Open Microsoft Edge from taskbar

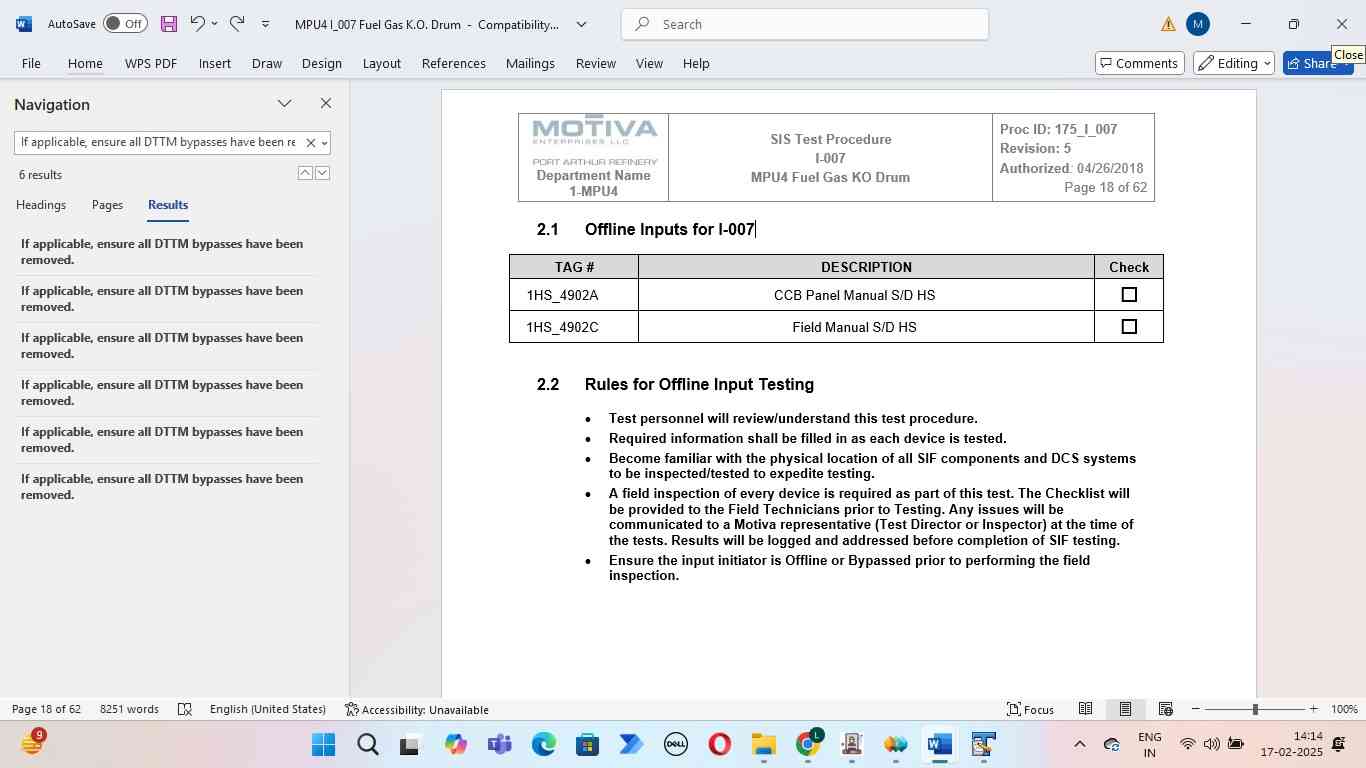[x=543, y=744]
